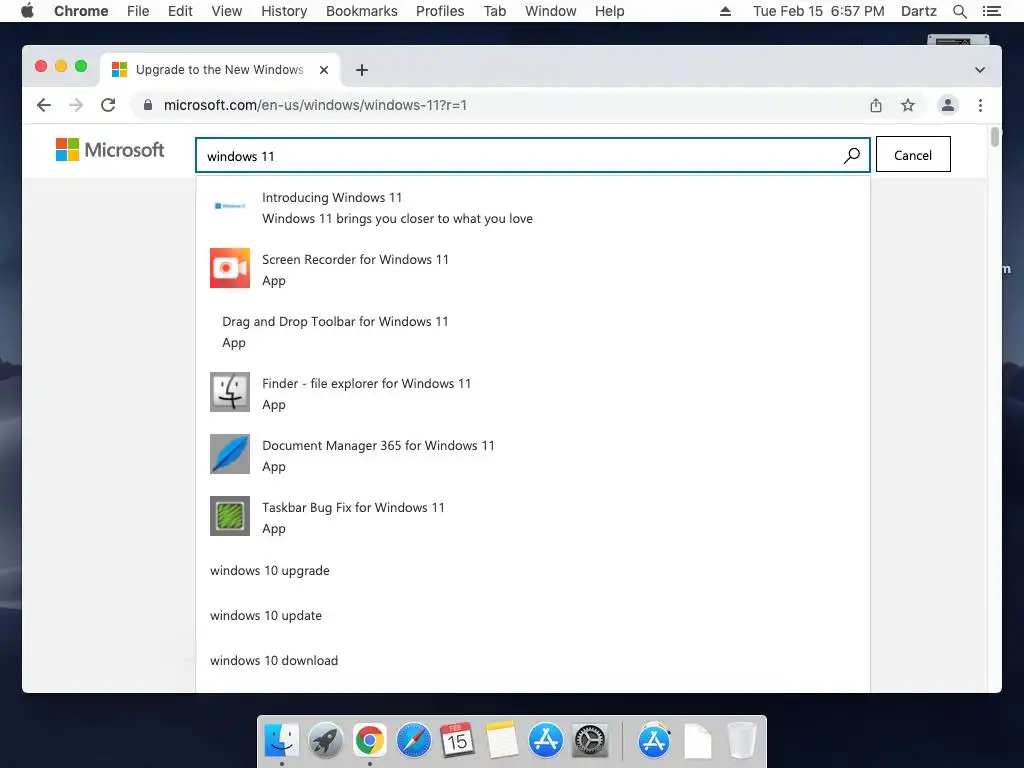This screenshot has width=1024, height=768.
Task: Open System Preferences from the Dock
Action: point(590,741)
